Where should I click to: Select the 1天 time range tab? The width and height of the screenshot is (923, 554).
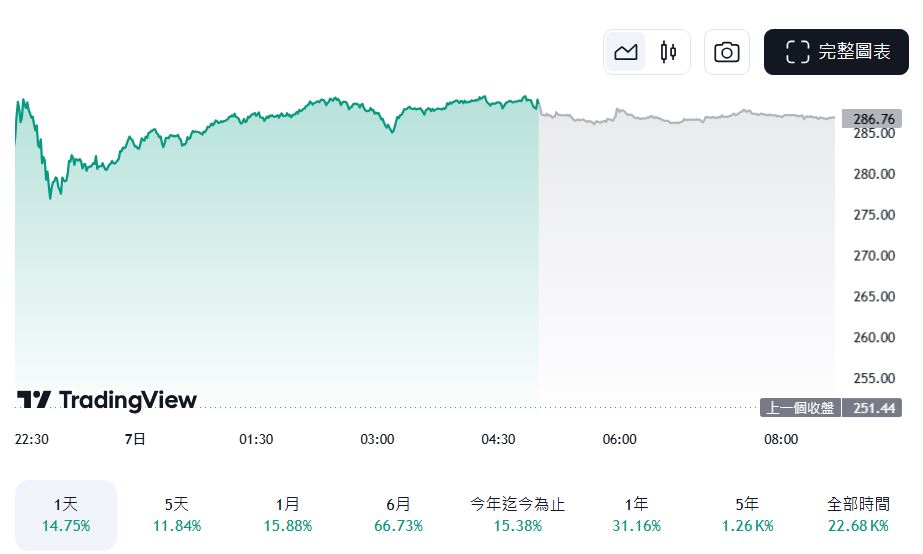66,515
